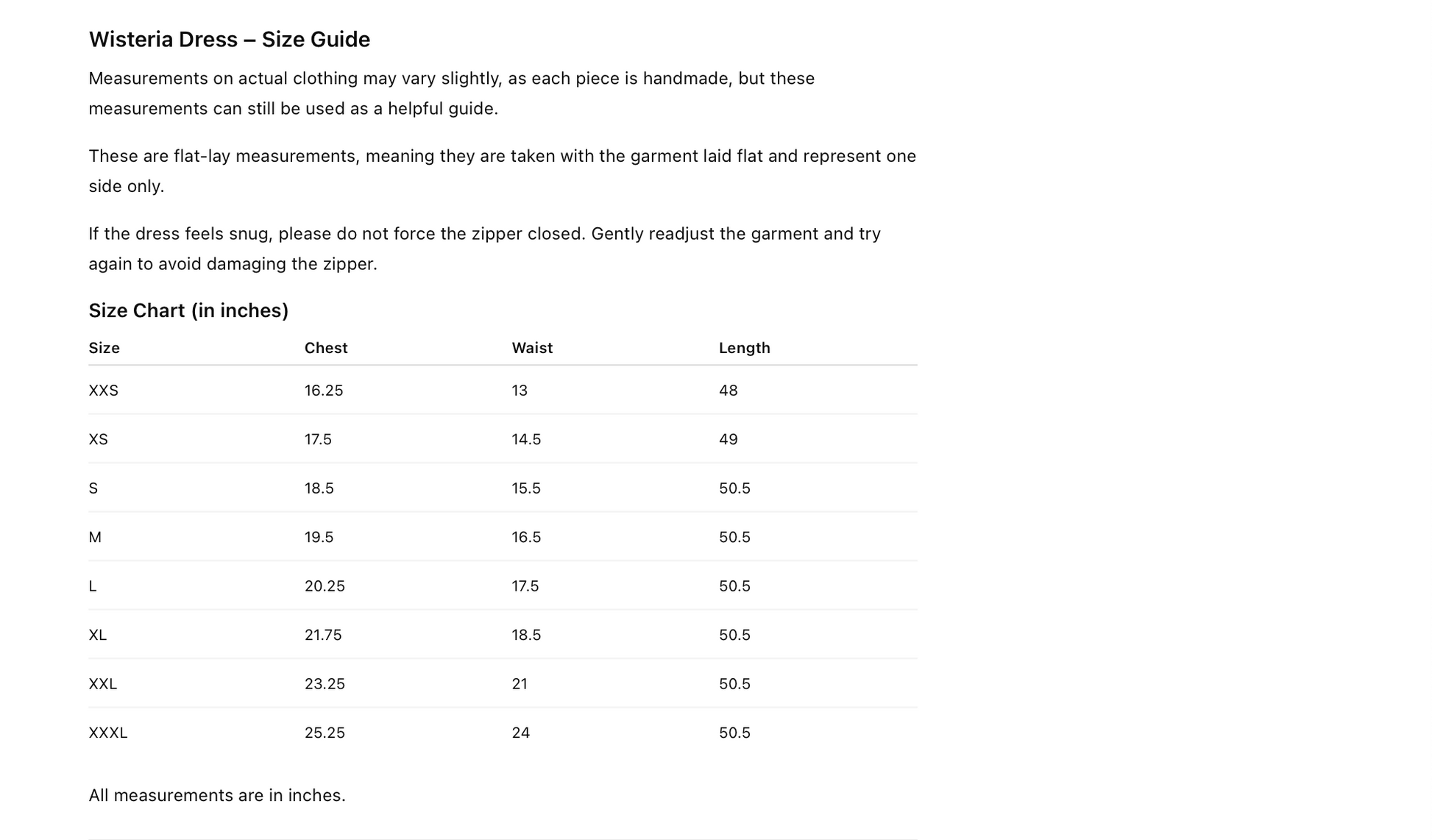Click the Size column header
This screenshot has height=840, width=1432.
(x=104, y=348)
